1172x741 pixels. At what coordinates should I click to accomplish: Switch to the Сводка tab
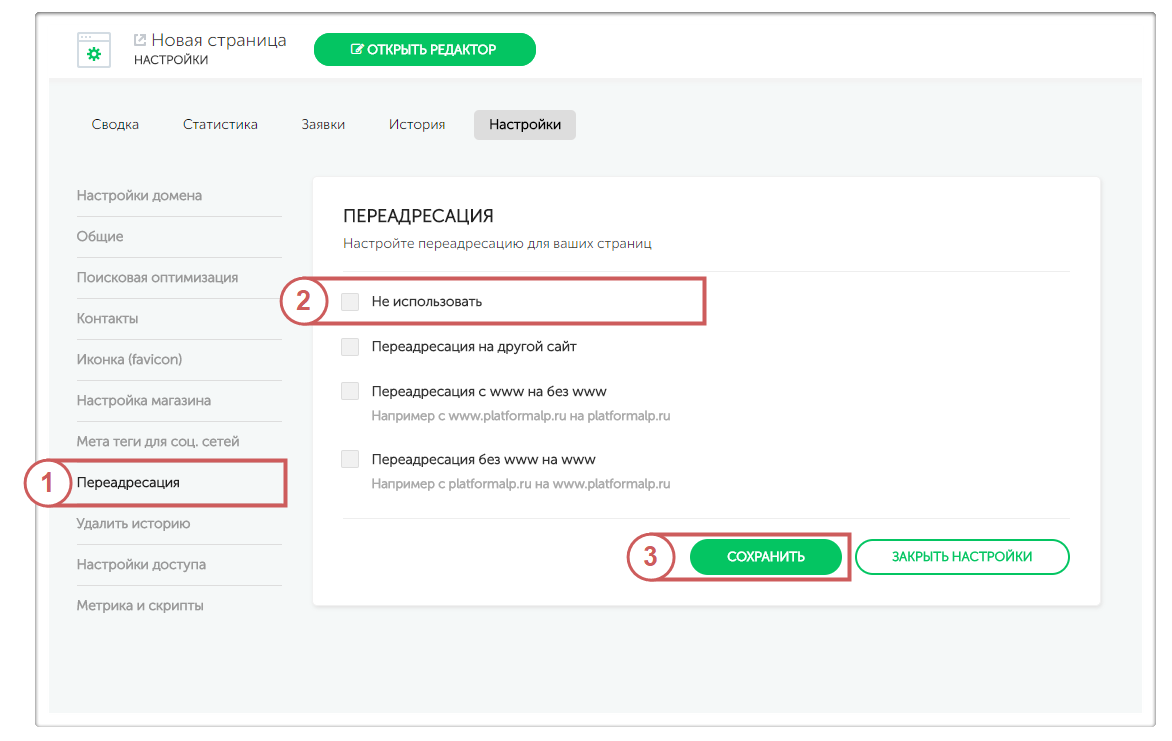[x=115, y=125]
